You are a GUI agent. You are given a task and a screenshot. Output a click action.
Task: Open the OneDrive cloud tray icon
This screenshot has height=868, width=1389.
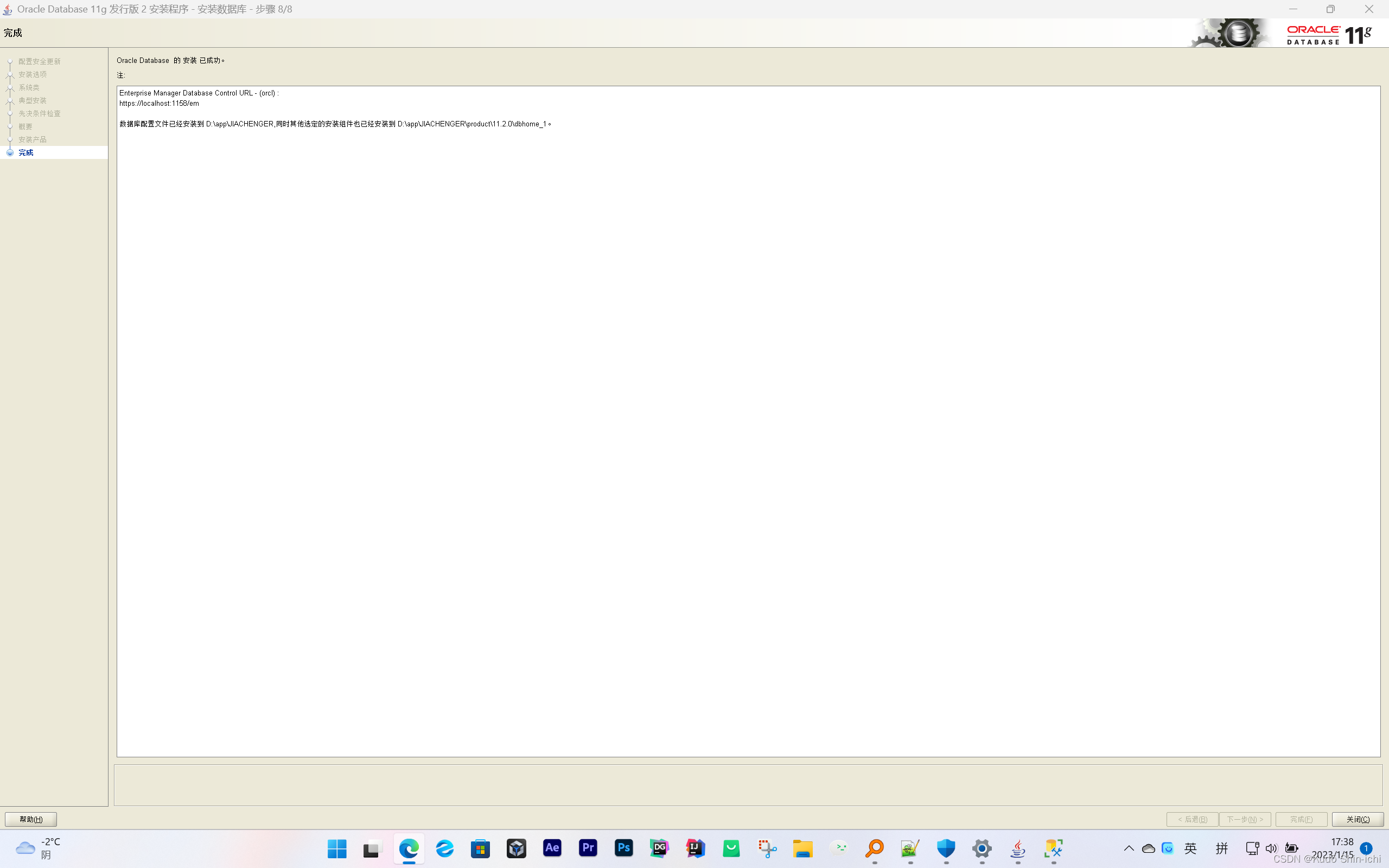pyautogui.click(x=1149, y=848)
